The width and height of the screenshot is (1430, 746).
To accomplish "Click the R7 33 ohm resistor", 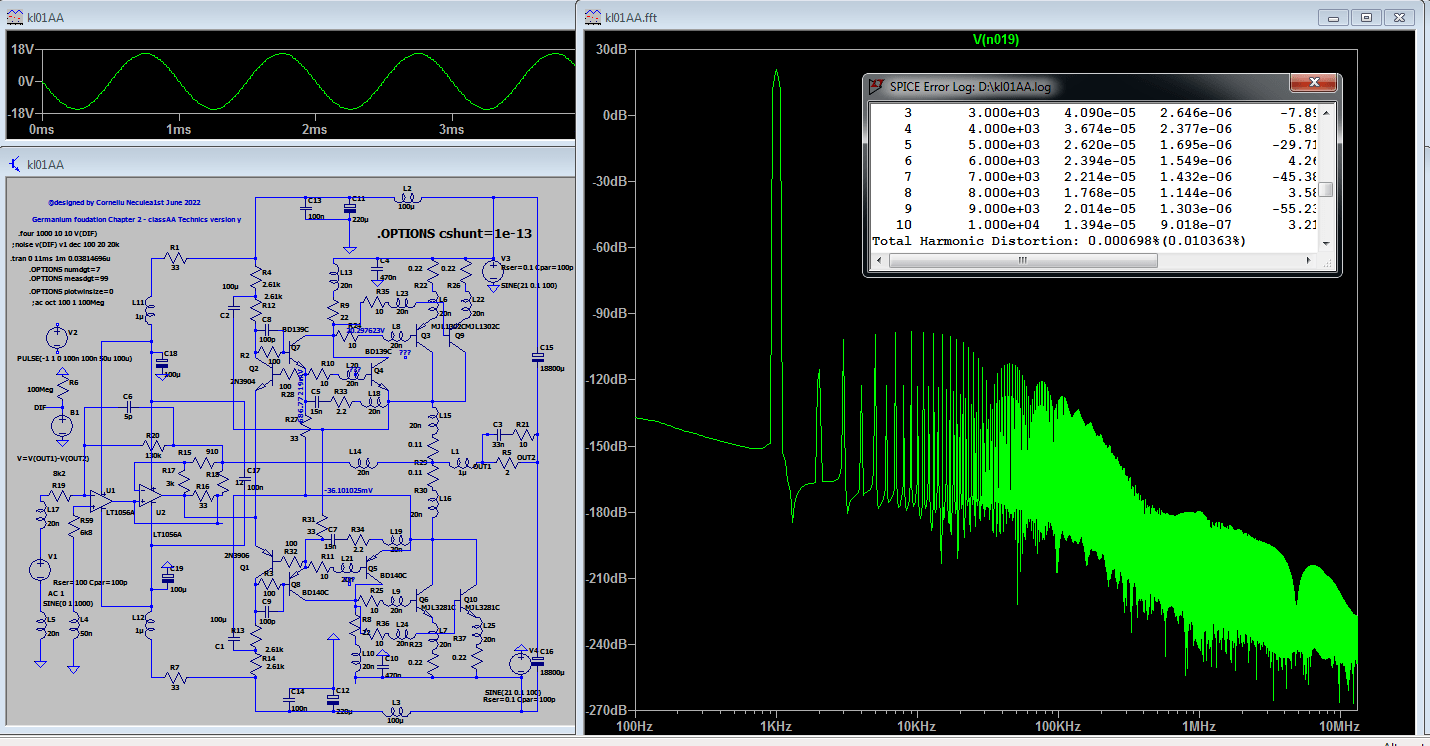I will pos(175,676).
